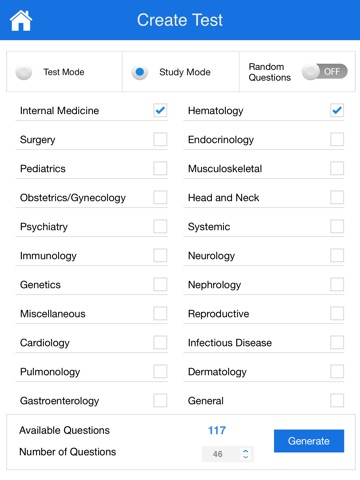Check the Head and Neck checkbox

[x=337, y=197]
